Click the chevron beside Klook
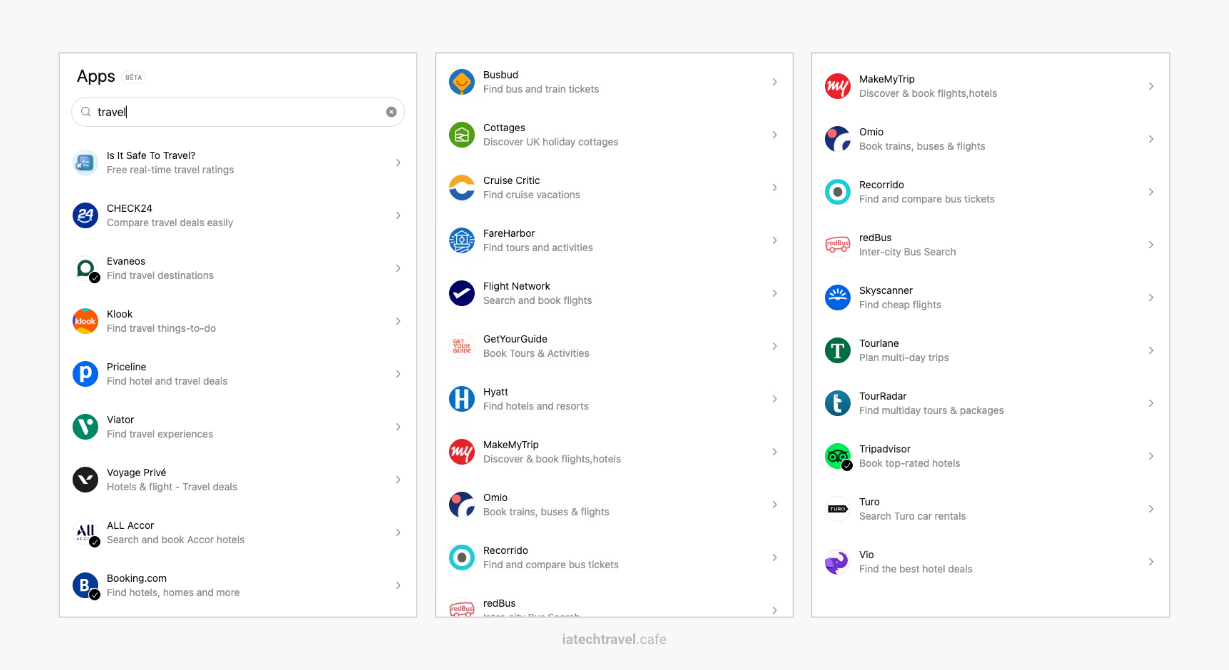 tap(398, 321)
